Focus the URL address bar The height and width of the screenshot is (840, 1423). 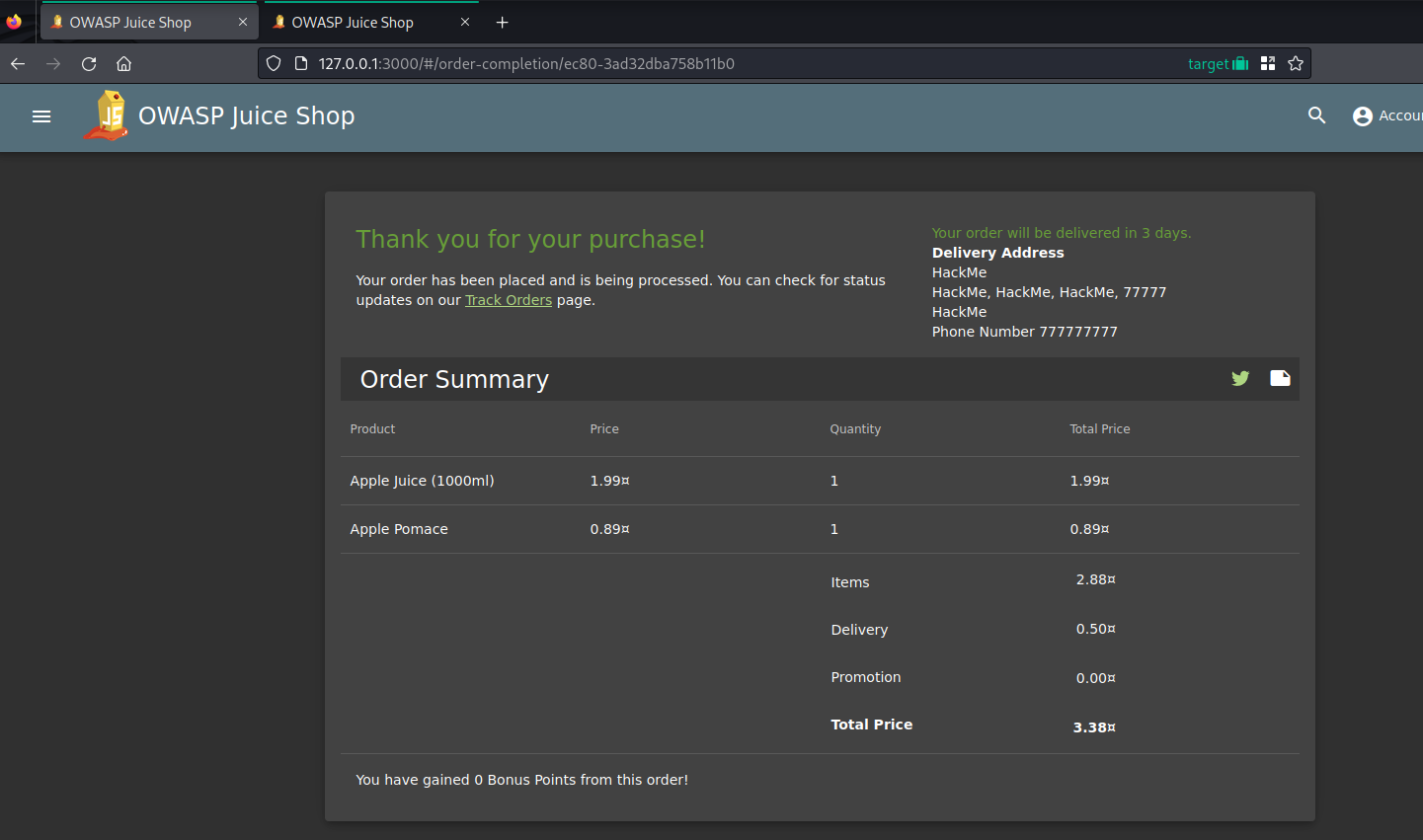691,63
